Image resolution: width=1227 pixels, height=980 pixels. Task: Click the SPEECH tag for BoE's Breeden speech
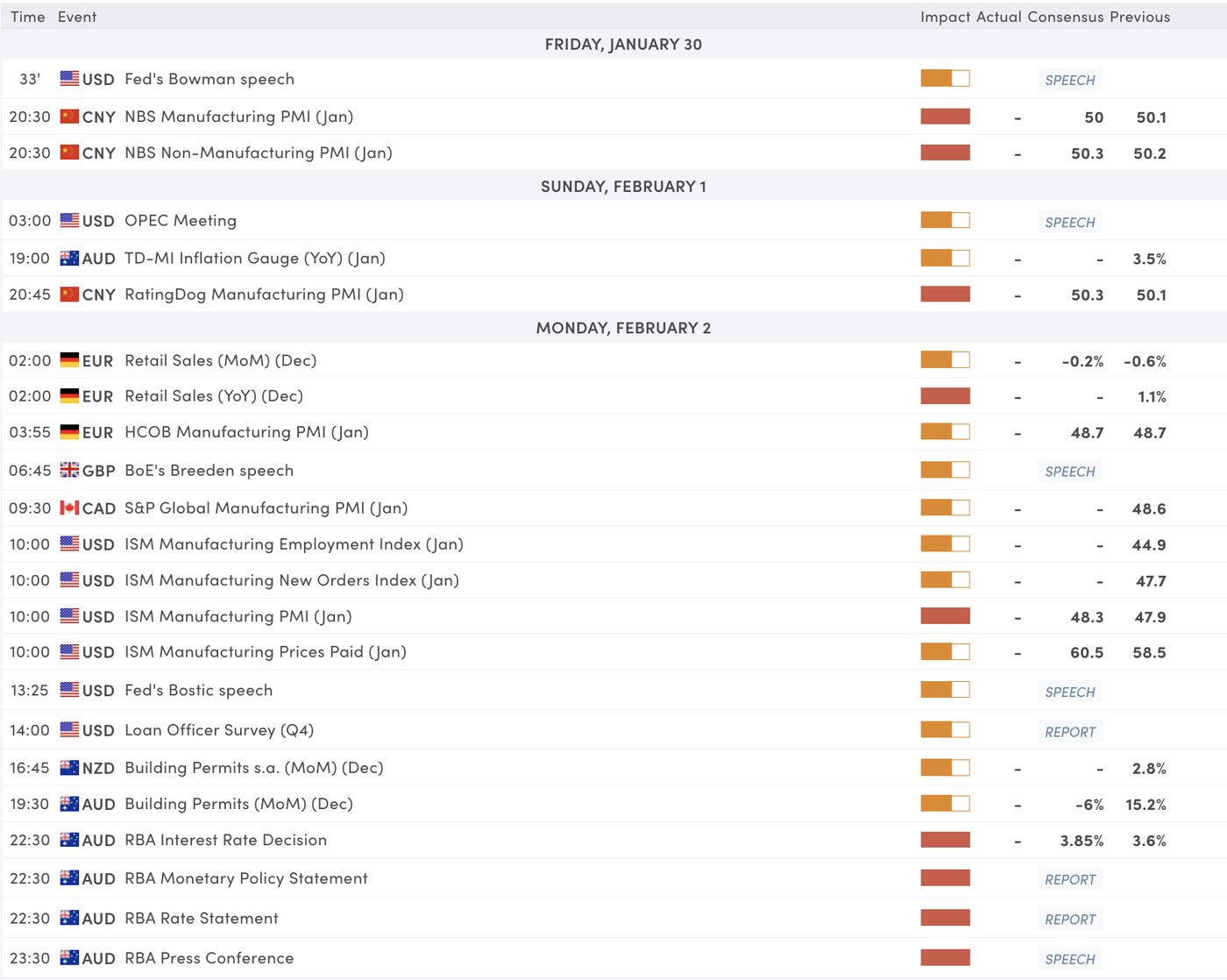click(x=1070, y=472)
